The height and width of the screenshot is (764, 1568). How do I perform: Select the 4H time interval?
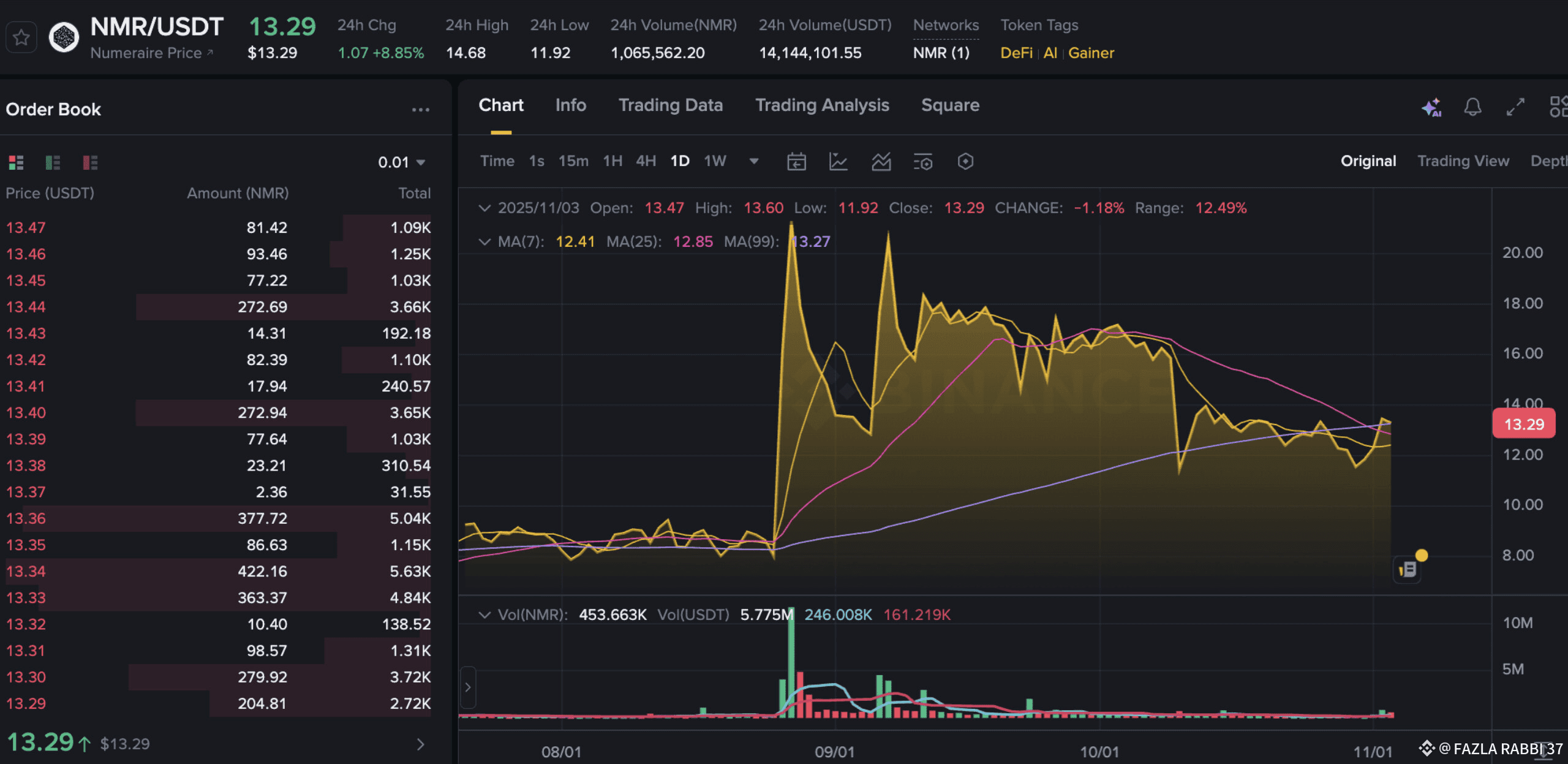tap(646, 161)
